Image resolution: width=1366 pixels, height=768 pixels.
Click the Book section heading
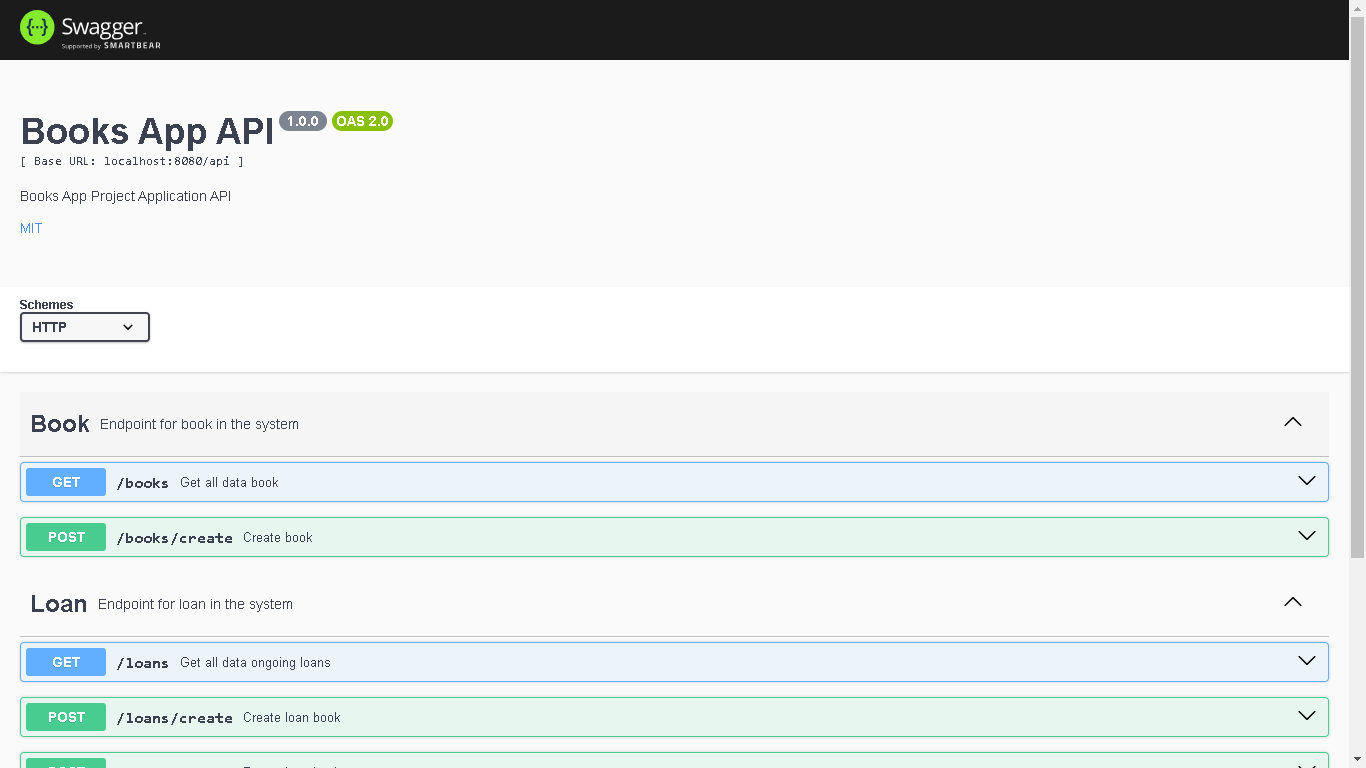pyautogui.click(x=60, y=424)
